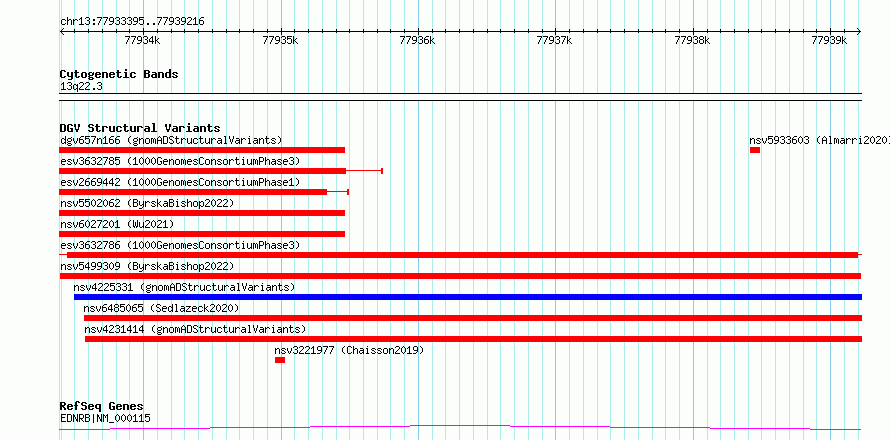Screen dimensions: 890x440
Task: Click the nsv5499309 red variant bar
Action: (x=460, y=276)
